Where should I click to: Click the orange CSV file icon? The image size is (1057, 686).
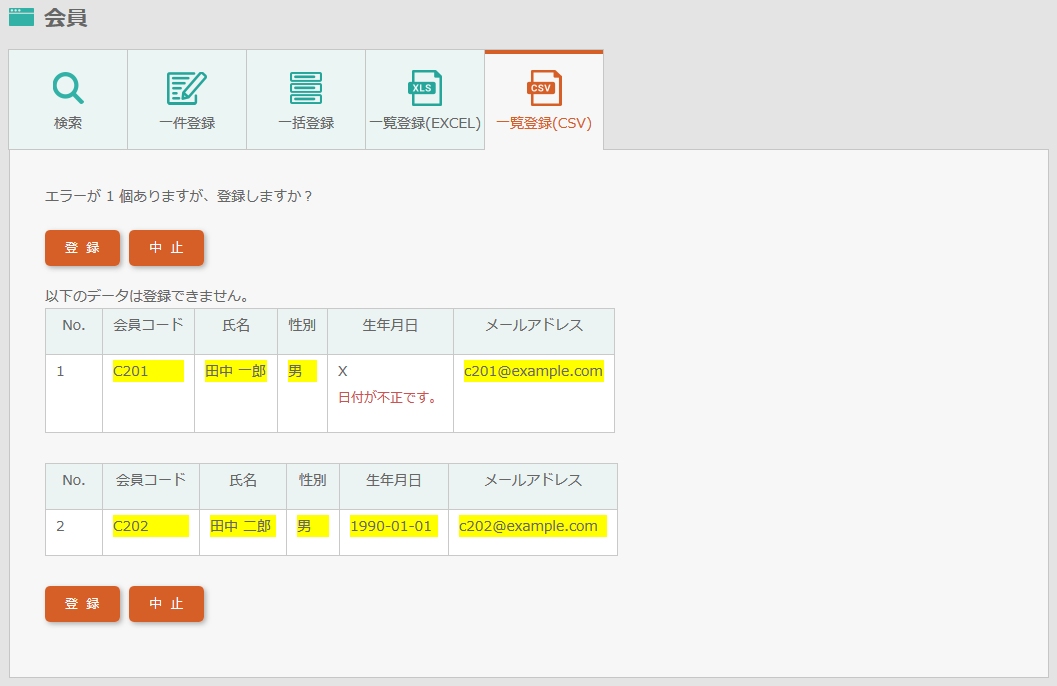click(x=544, y=88)
